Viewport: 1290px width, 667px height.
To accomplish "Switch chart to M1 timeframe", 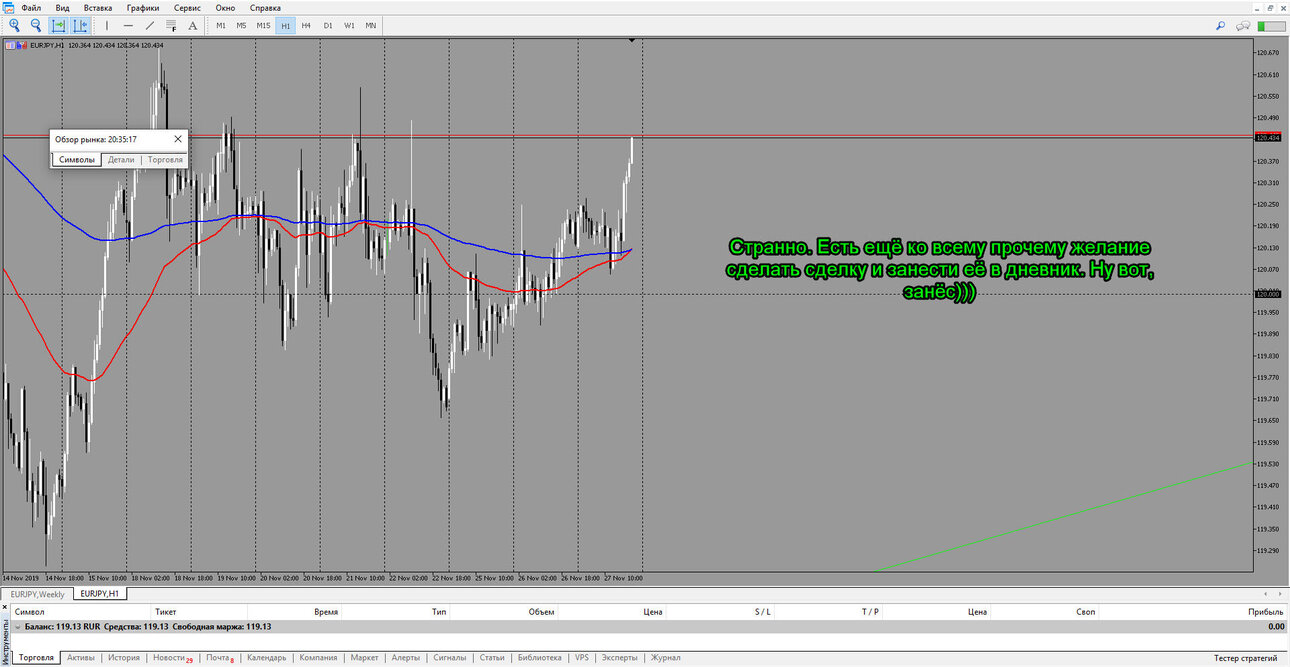I will (220, 25).
